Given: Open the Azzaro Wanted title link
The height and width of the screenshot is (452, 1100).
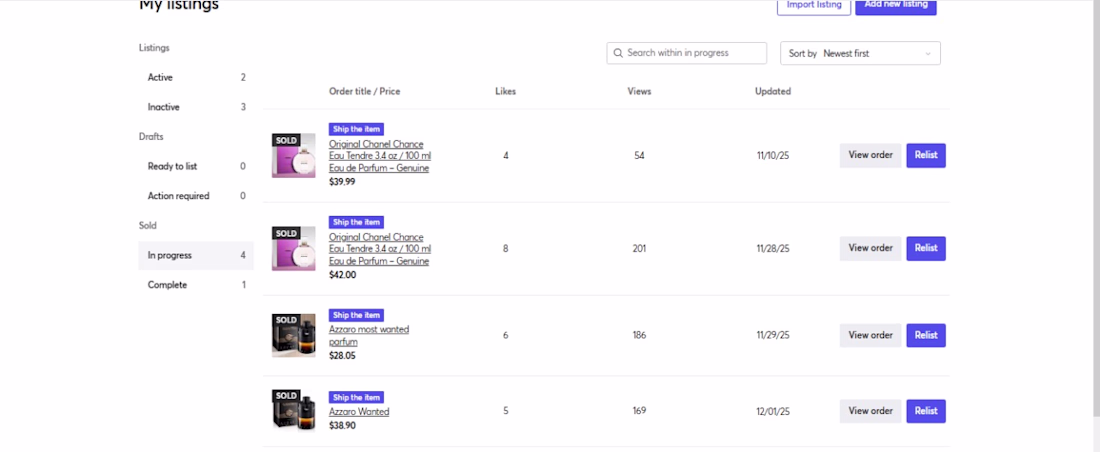Looking at the screenshot, I should coord(358,412).
